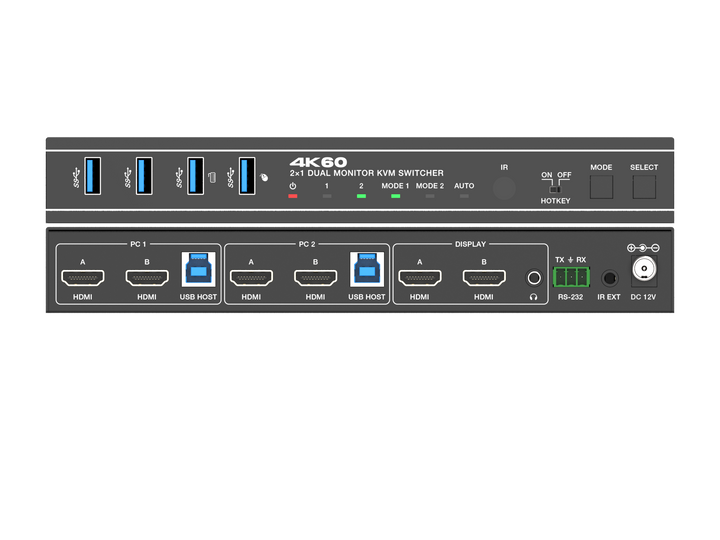Click DISPLAY HDMI B output port

tap(484, 278)
